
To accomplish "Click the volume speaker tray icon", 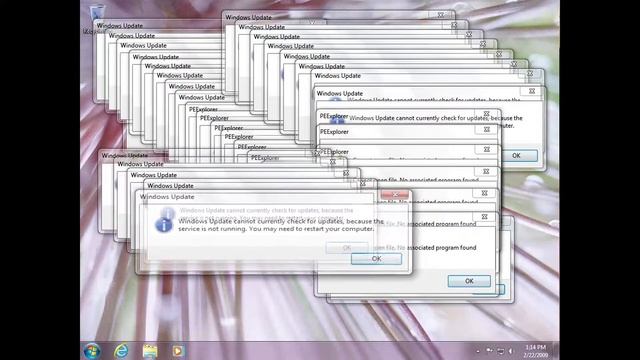I will click(511, 351).
